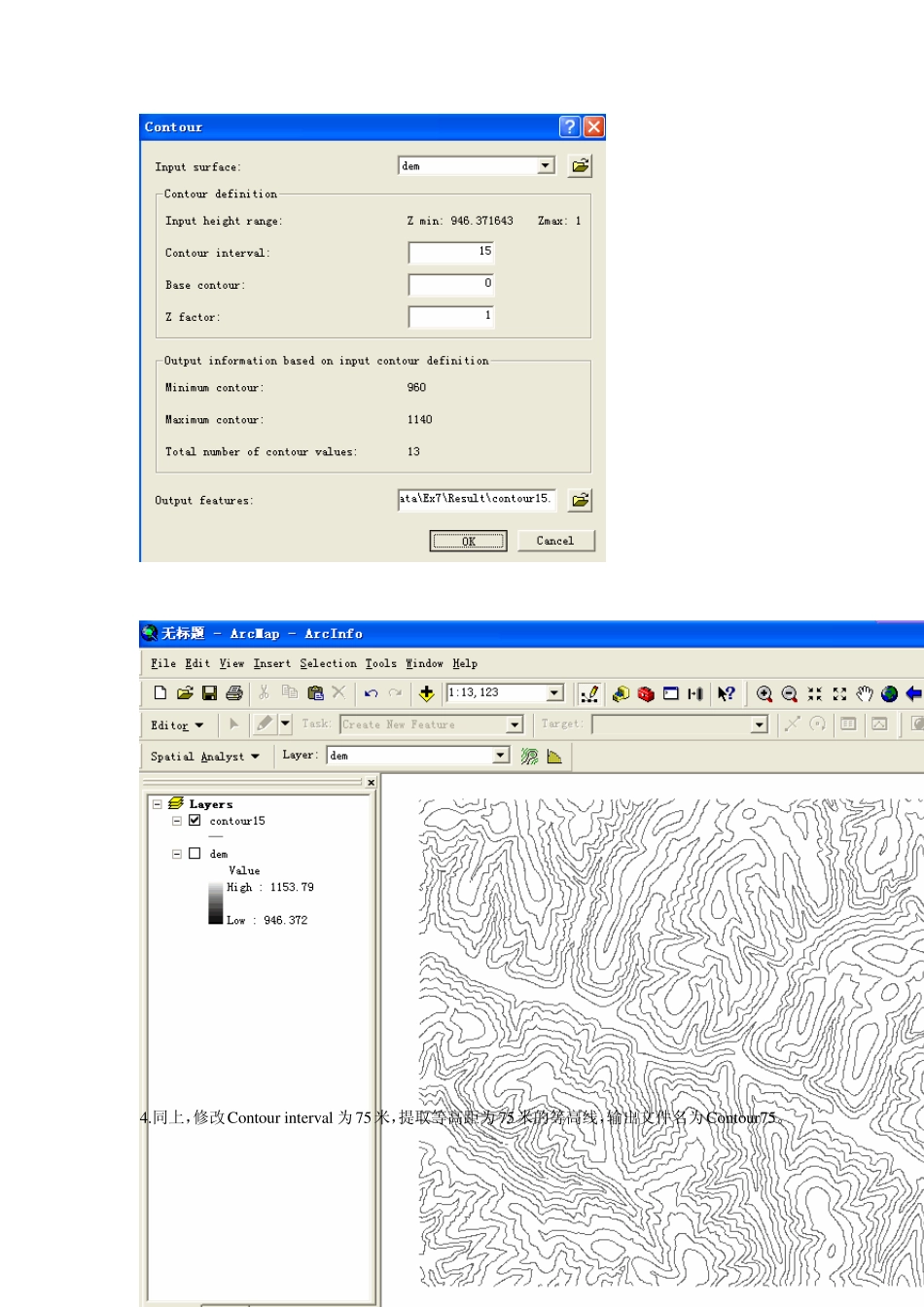Open the Input surface dem dropdown

point(547,165)
